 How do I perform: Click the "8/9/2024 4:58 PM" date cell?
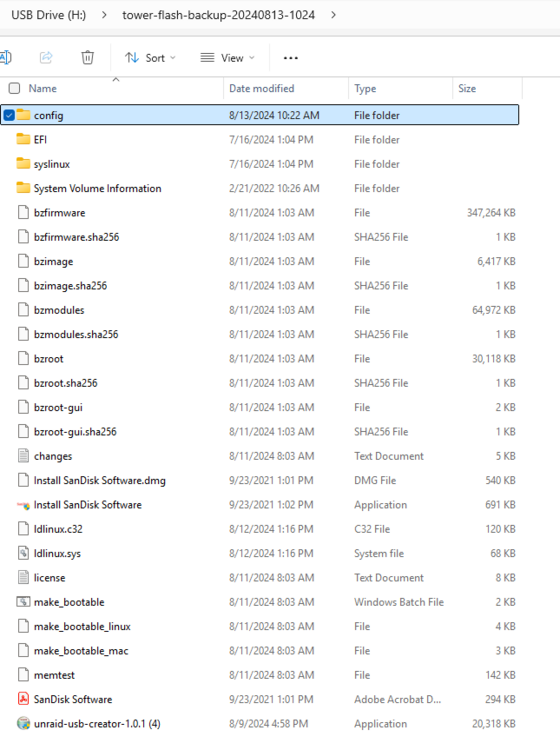point(268,724)
